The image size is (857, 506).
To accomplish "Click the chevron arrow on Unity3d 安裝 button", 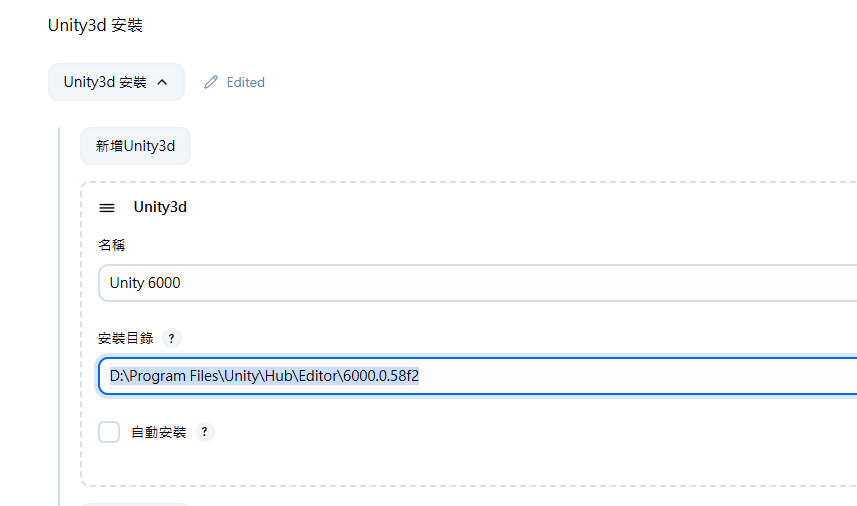I will coord(162,83).
